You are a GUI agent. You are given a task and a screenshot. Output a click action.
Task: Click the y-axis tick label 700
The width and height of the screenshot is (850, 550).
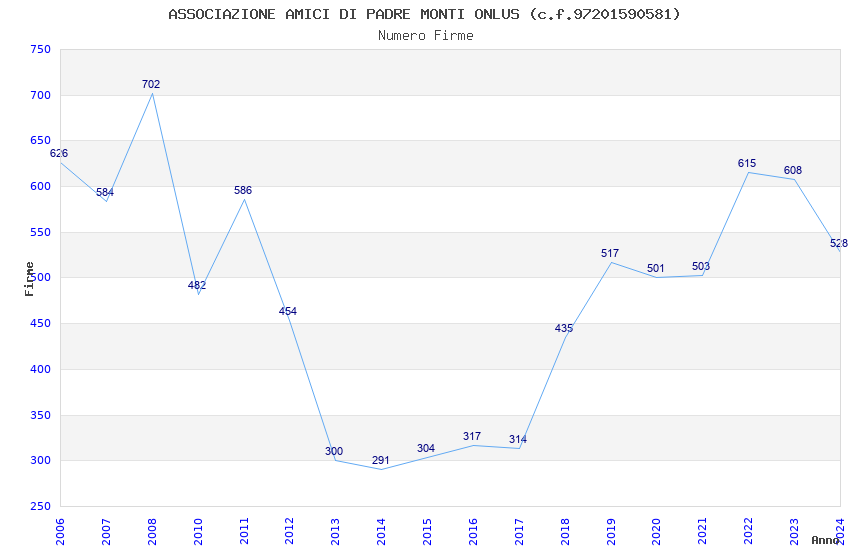(41, 95)
